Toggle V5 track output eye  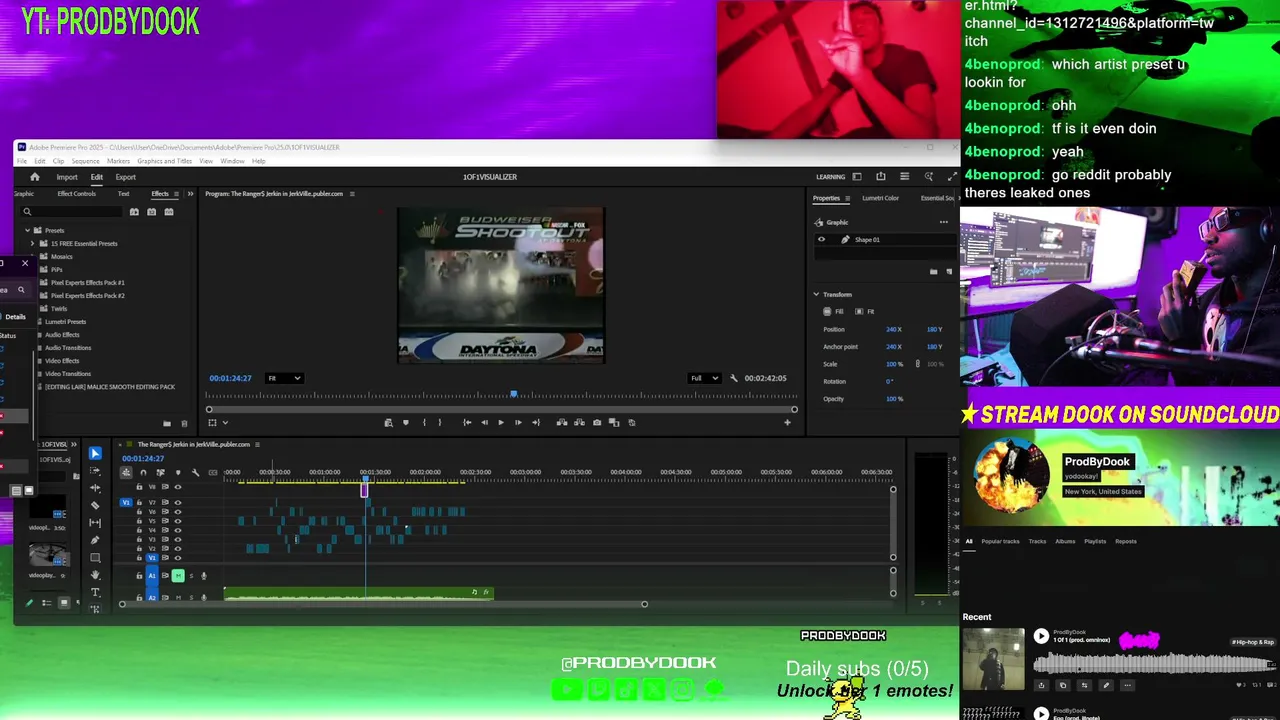(177, 521)
